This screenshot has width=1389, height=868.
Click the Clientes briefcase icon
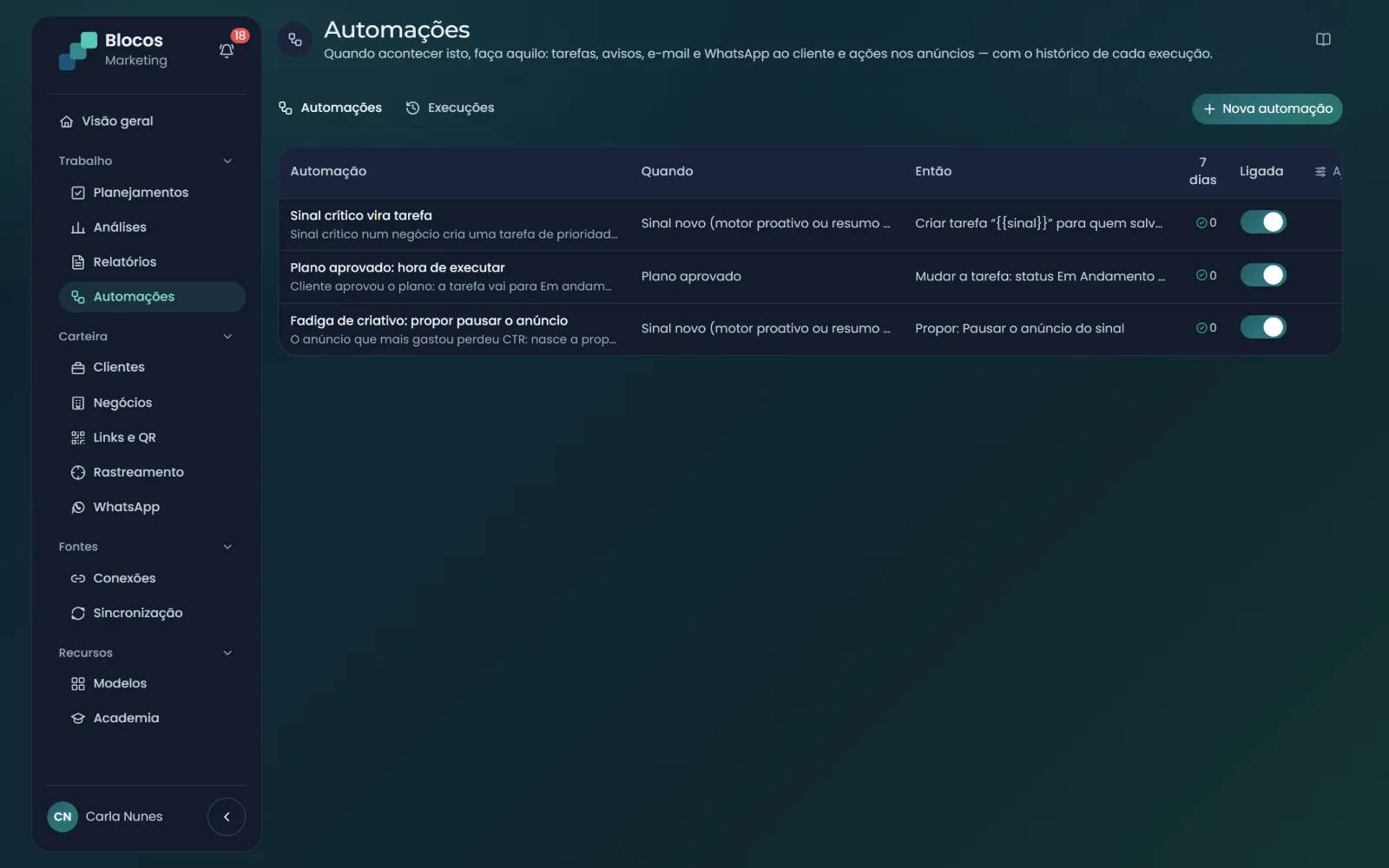[78, 367]
